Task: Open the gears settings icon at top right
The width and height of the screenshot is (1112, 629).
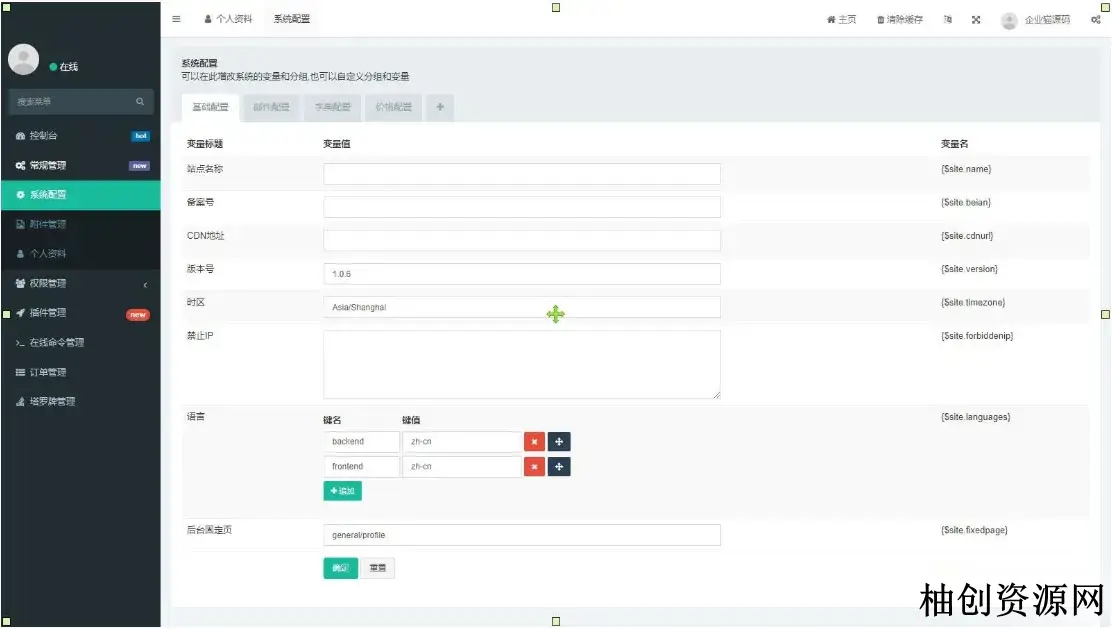Action: pyautogui.click(x=1096, y=19)
